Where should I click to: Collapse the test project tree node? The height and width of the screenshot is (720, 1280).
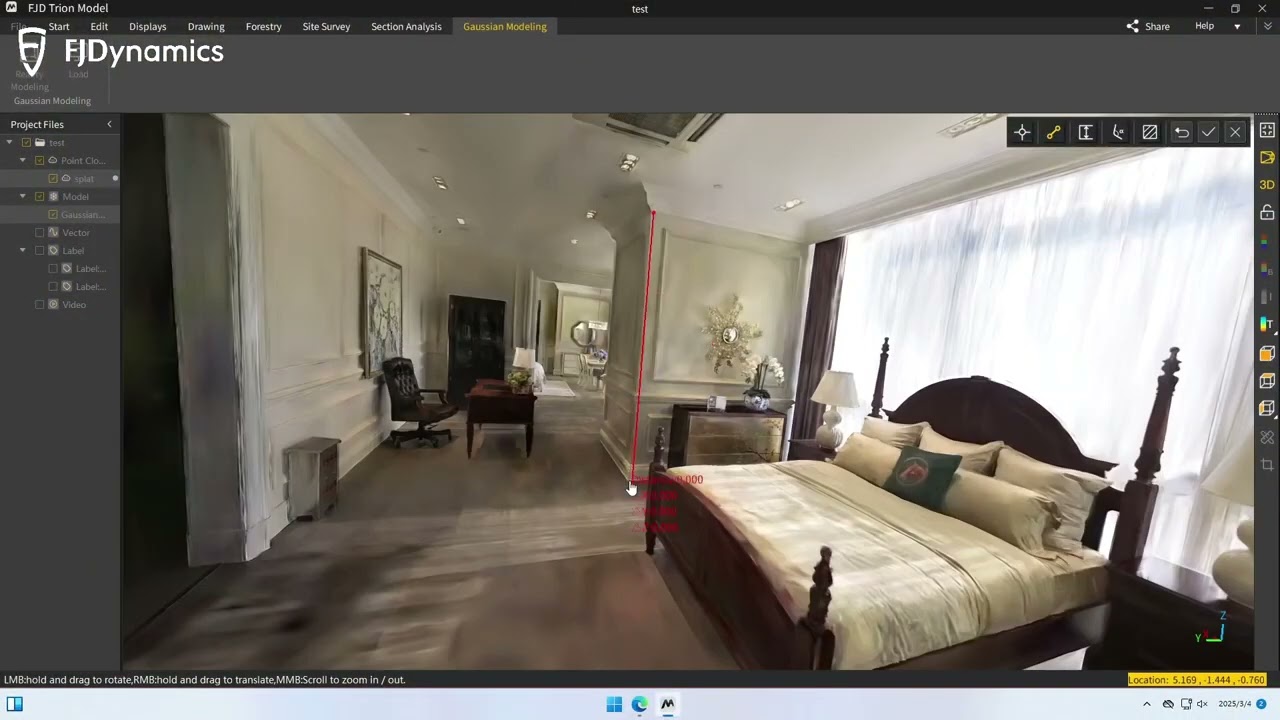(x=9, y=143)
